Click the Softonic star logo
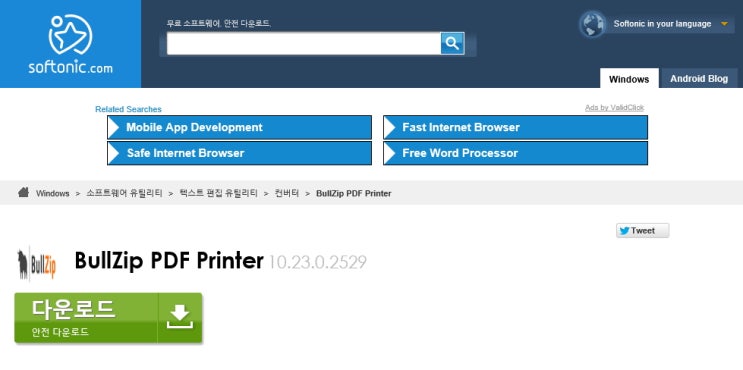 pos(70,35)
